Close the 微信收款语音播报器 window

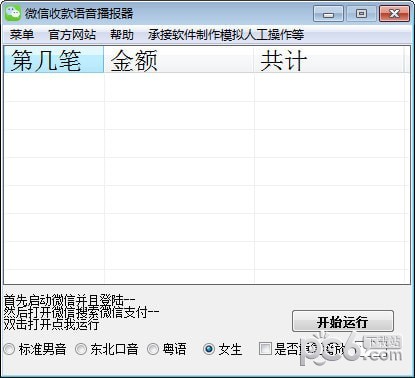pyautogui.click(x=394, y=14)
